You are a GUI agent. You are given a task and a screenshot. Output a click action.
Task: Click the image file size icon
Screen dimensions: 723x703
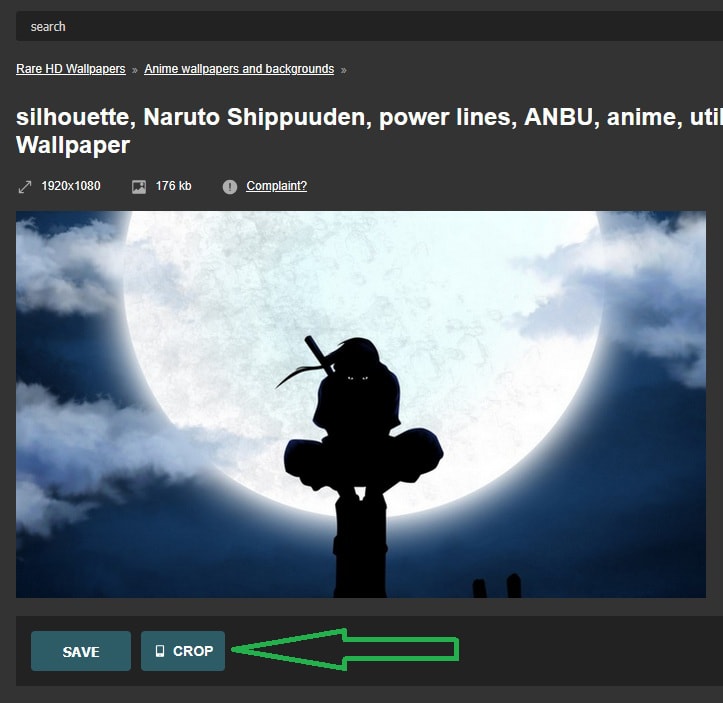[139, 187]
